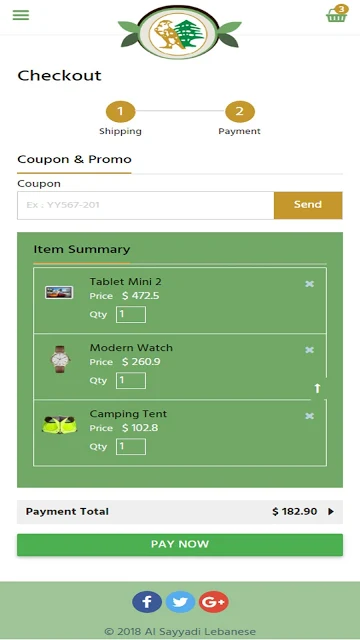Remove Camping Tent from cart
This screenshot has height=640, width=360.
pyautogui.click(x=310, y=416)
